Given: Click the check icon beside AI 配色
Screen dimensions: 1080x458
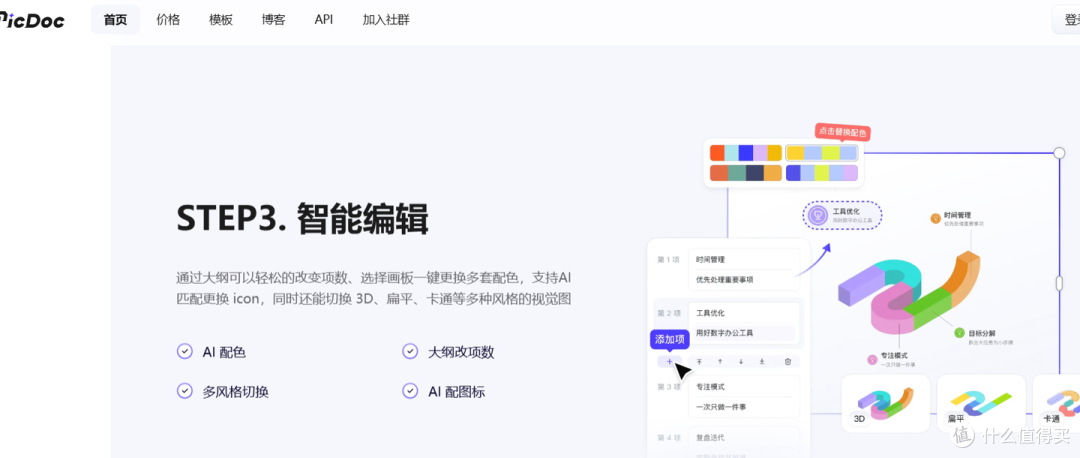Looking at the screenshot, I should [185, 352].
